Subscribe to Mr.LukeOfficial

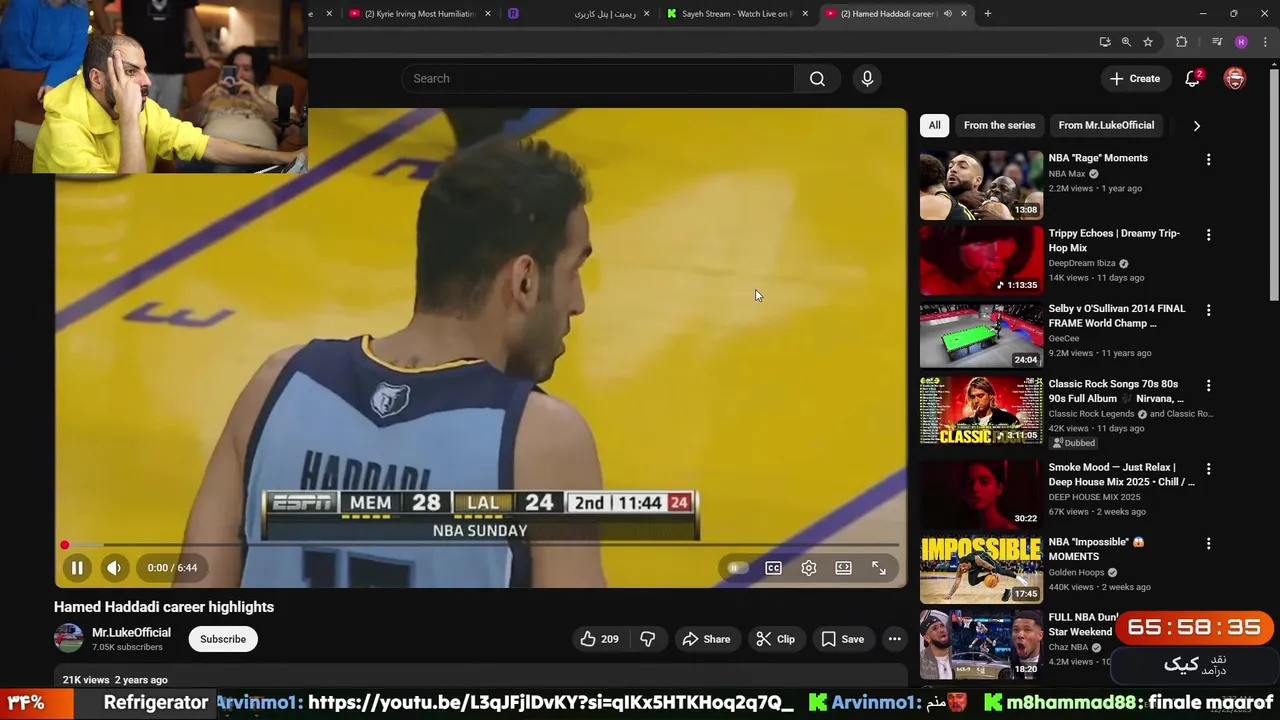(x=223, y=639)
